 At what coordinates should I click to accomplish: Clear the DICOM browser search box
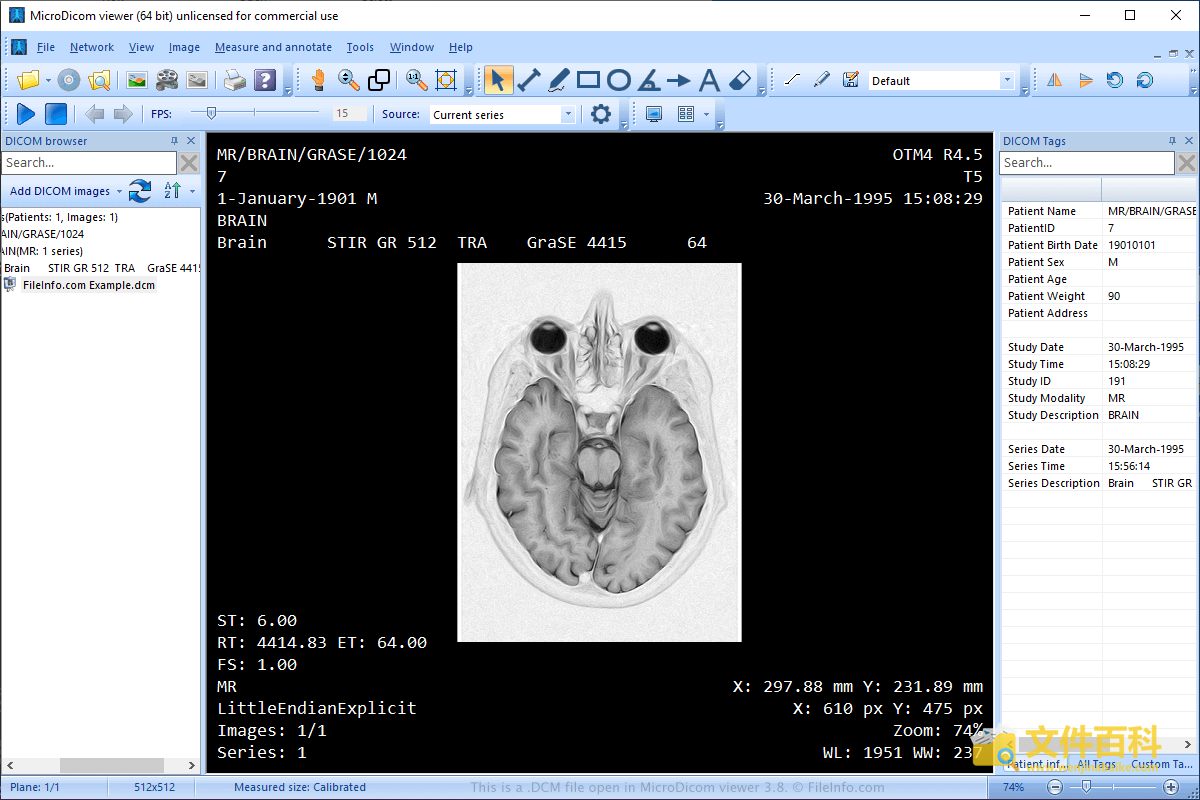(189, 162)
